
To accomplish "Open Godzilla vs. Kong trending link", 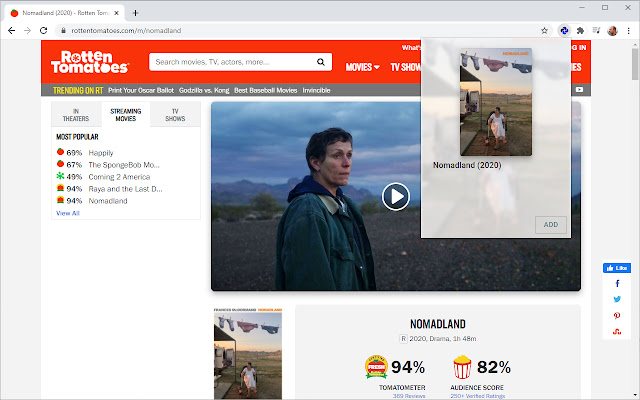I will pos(204,90).
